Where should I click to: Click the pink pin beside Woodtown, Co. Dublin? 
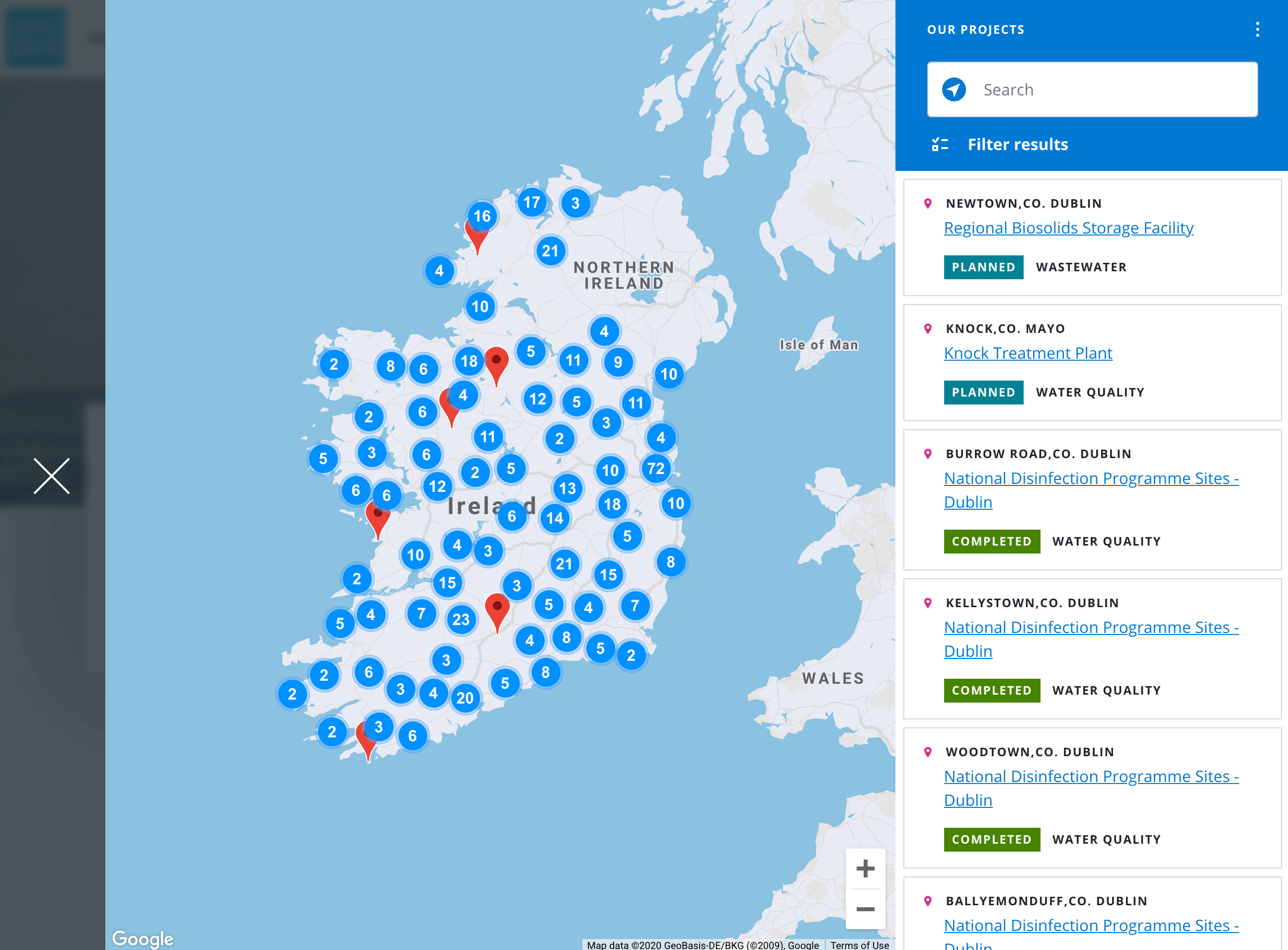click(x=927, y=752)
